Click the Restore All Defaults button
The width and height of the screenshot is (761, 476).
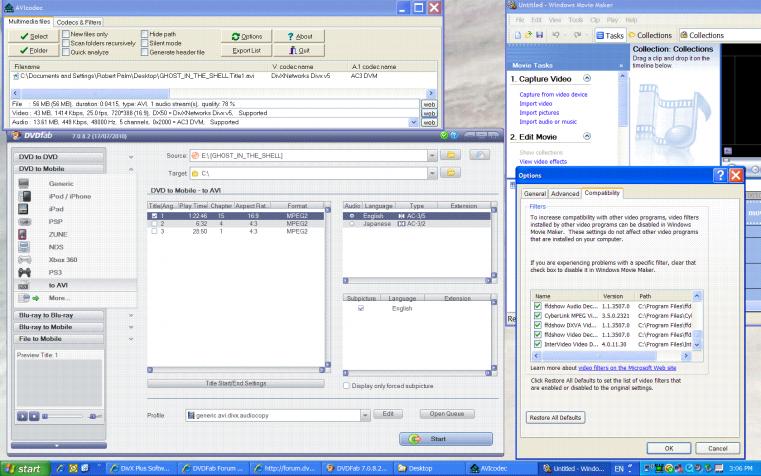(x=554, y=416)
